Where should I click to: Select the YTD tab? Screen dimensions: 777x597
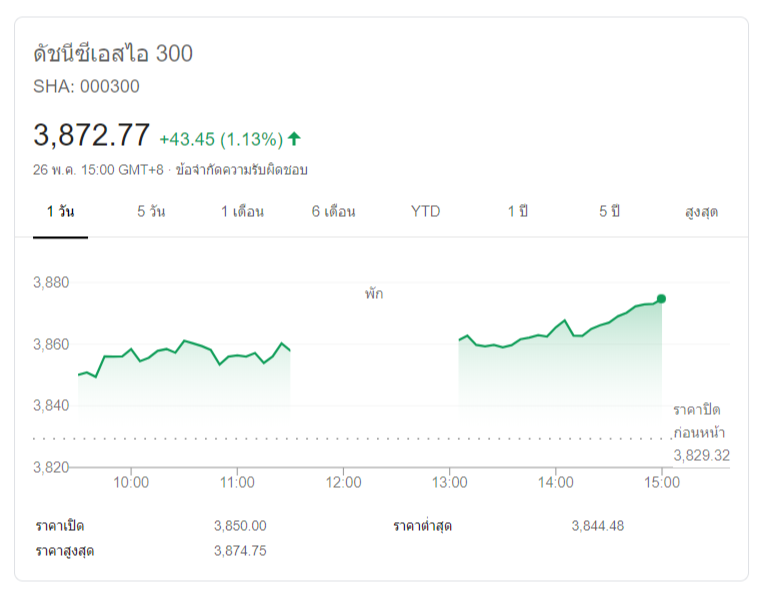click(425, 212)
